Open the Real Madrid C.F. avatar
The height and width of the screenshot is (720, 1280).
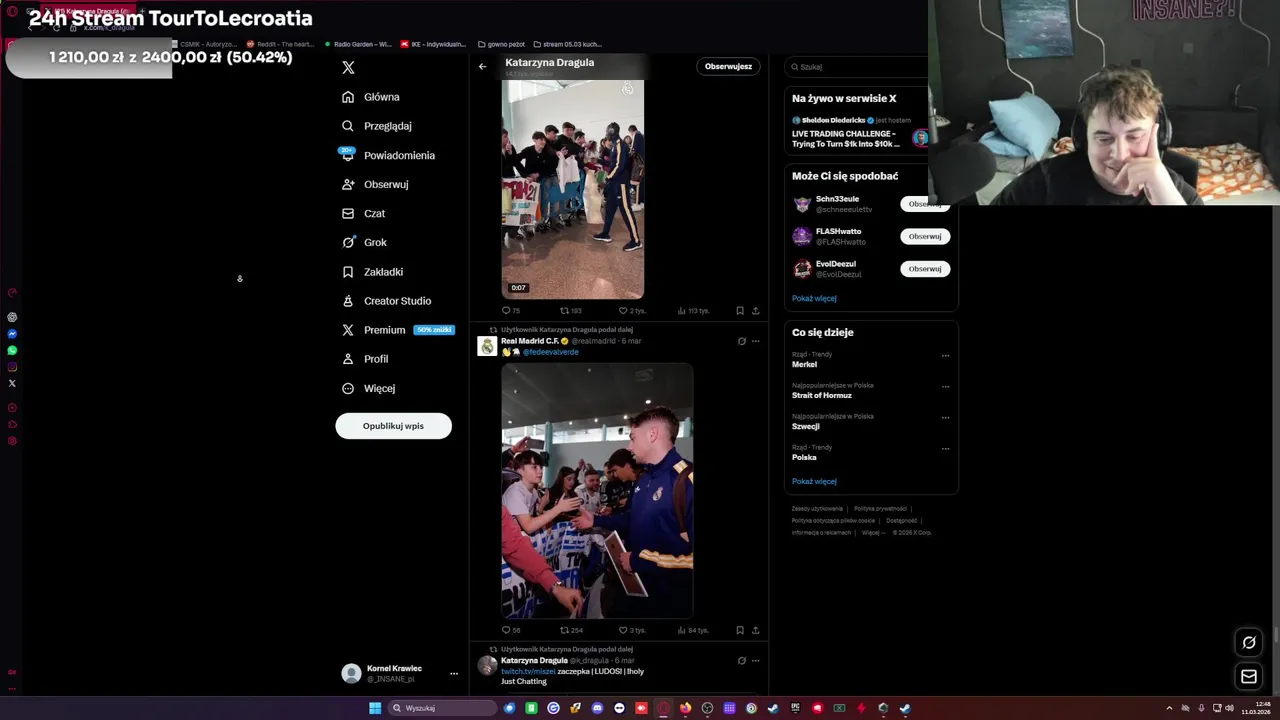click(x=487, y=347)
